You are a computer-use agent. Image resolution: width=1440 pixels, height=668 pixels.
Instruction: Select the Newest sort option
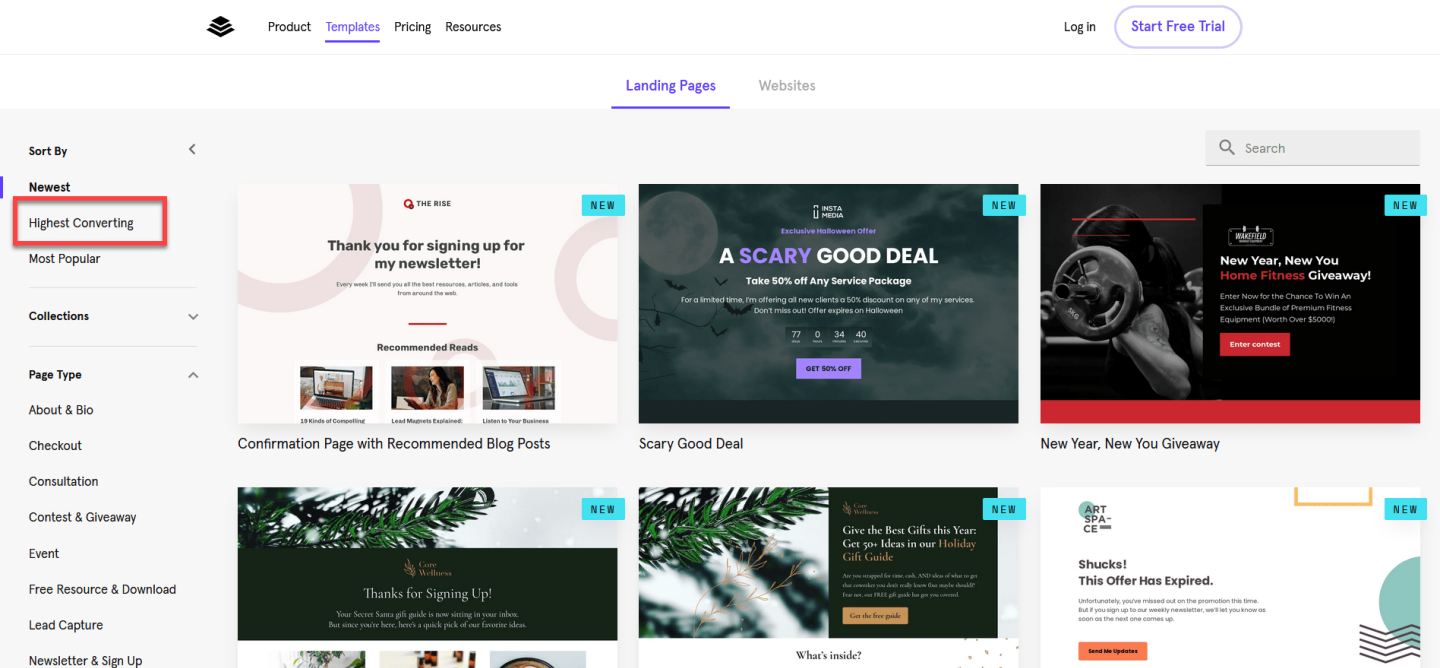pos(49,187)
